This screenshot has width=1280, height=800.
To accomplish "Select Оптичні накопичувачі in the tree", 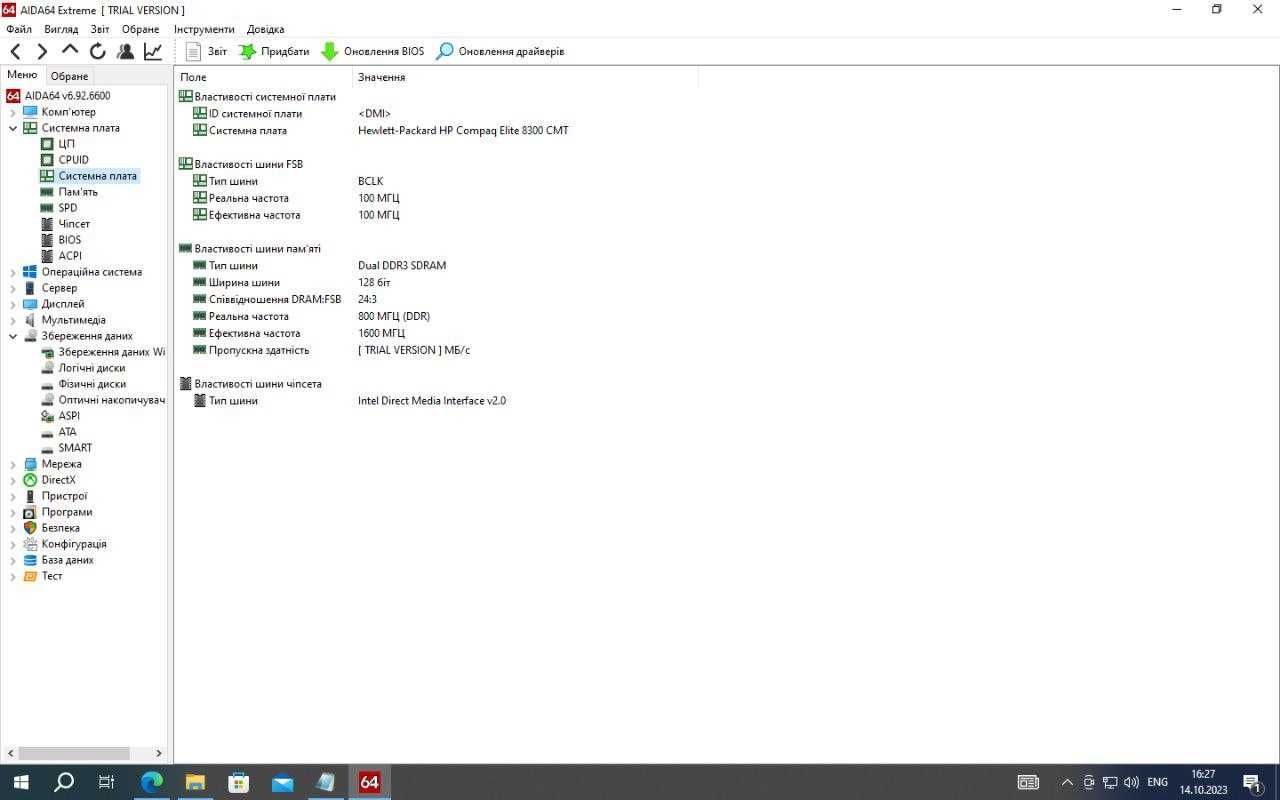I will (111, 400).
